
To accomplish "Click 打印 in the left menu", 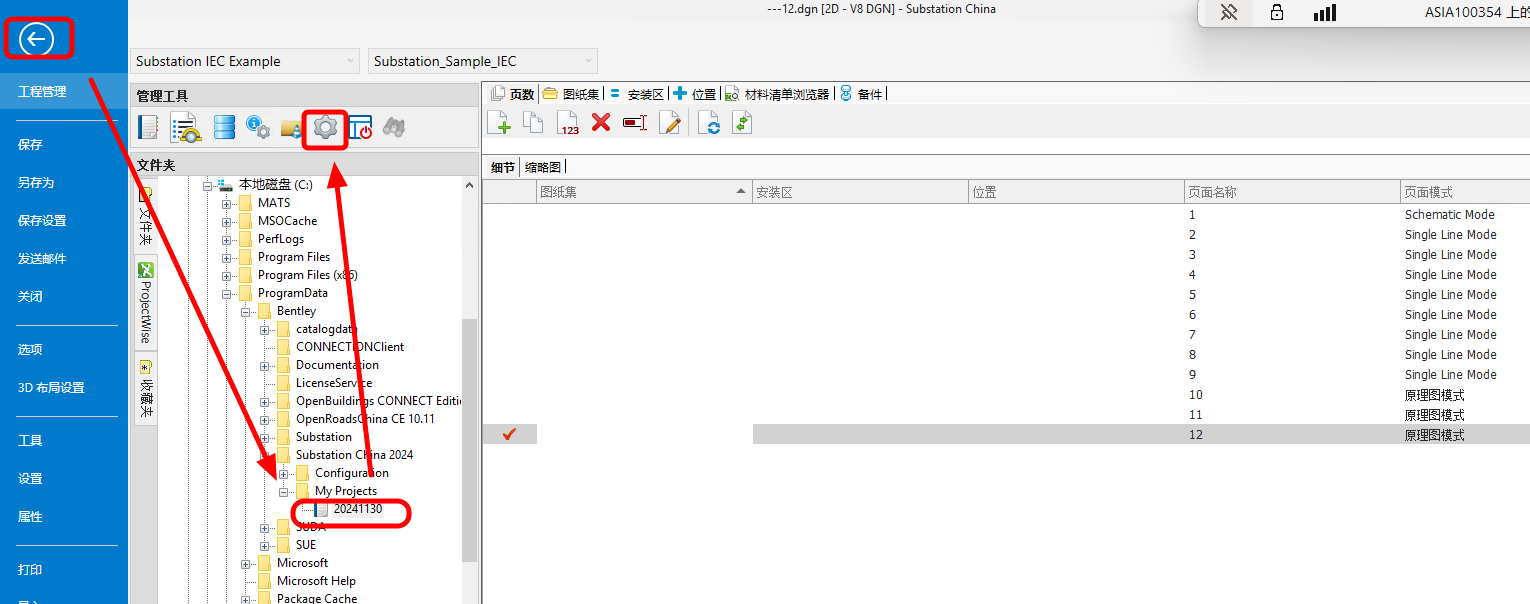I will pos(30,569).
